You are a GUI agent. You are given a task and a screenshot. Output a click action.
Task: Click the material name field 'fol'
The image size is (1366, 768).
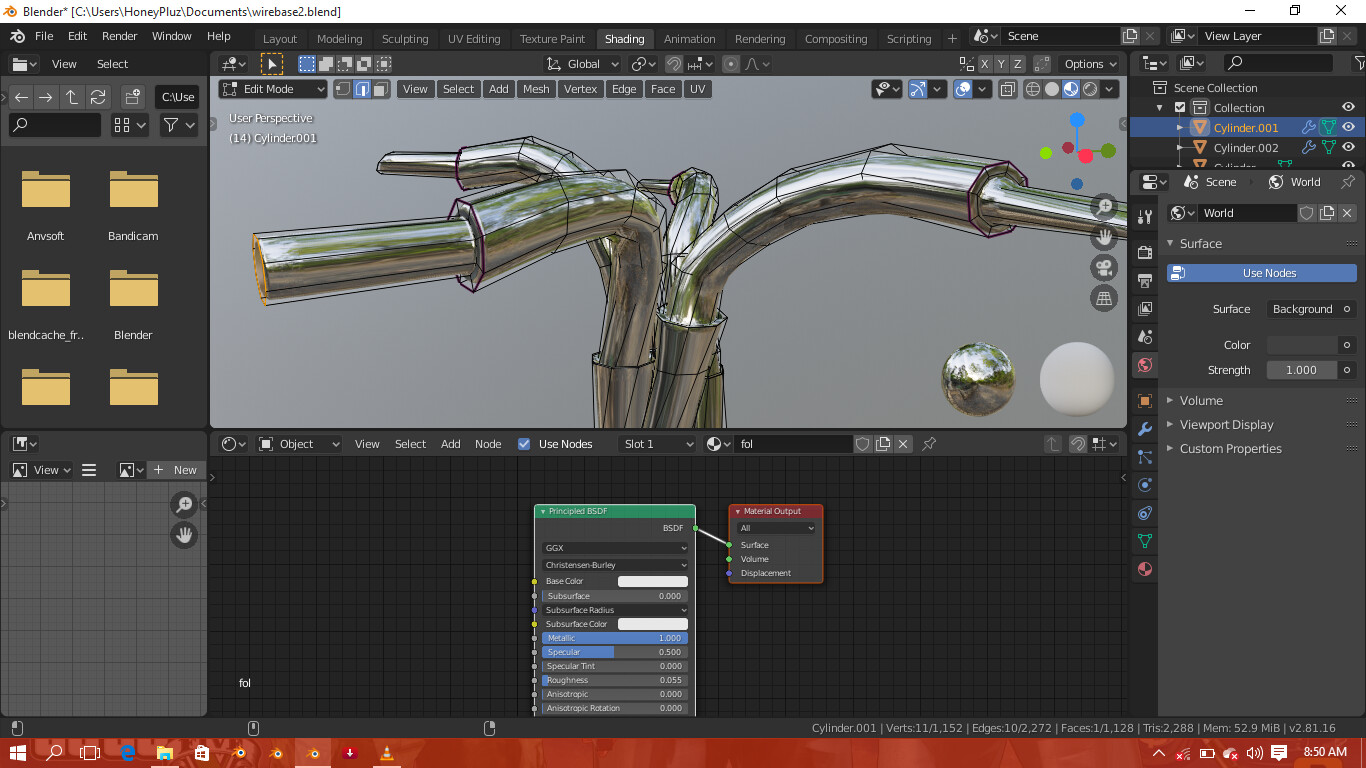(x=792, y=444)
